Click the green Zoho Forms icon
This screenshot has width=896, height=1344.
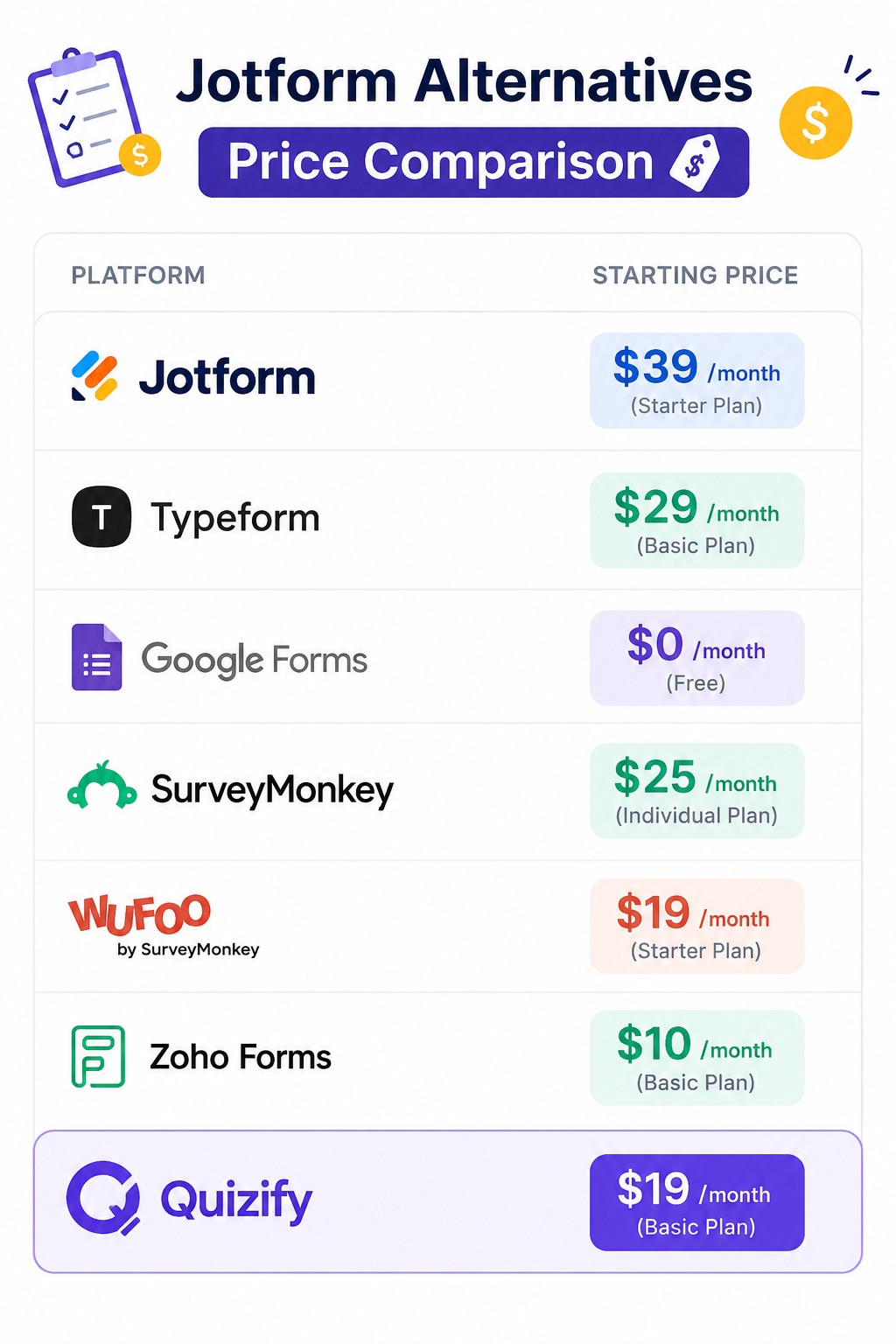pyautogui.click(x=98, y=1056)
